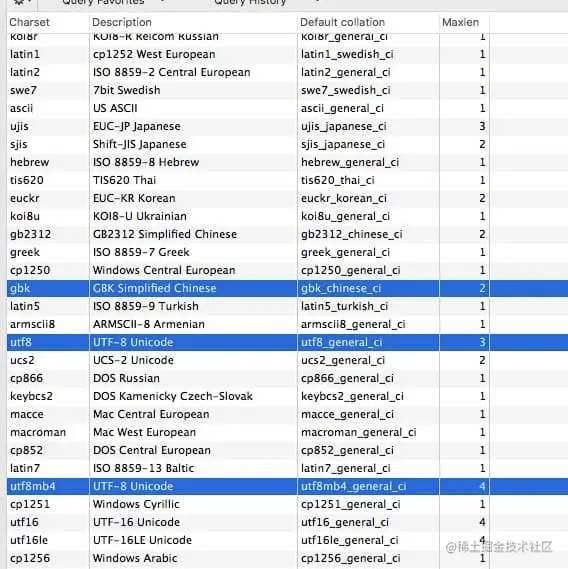Click 'DOS Kamenicky Czech-Slovak' description
The width and height of the screenshot is (568, 569).
[x=173, y=396]
